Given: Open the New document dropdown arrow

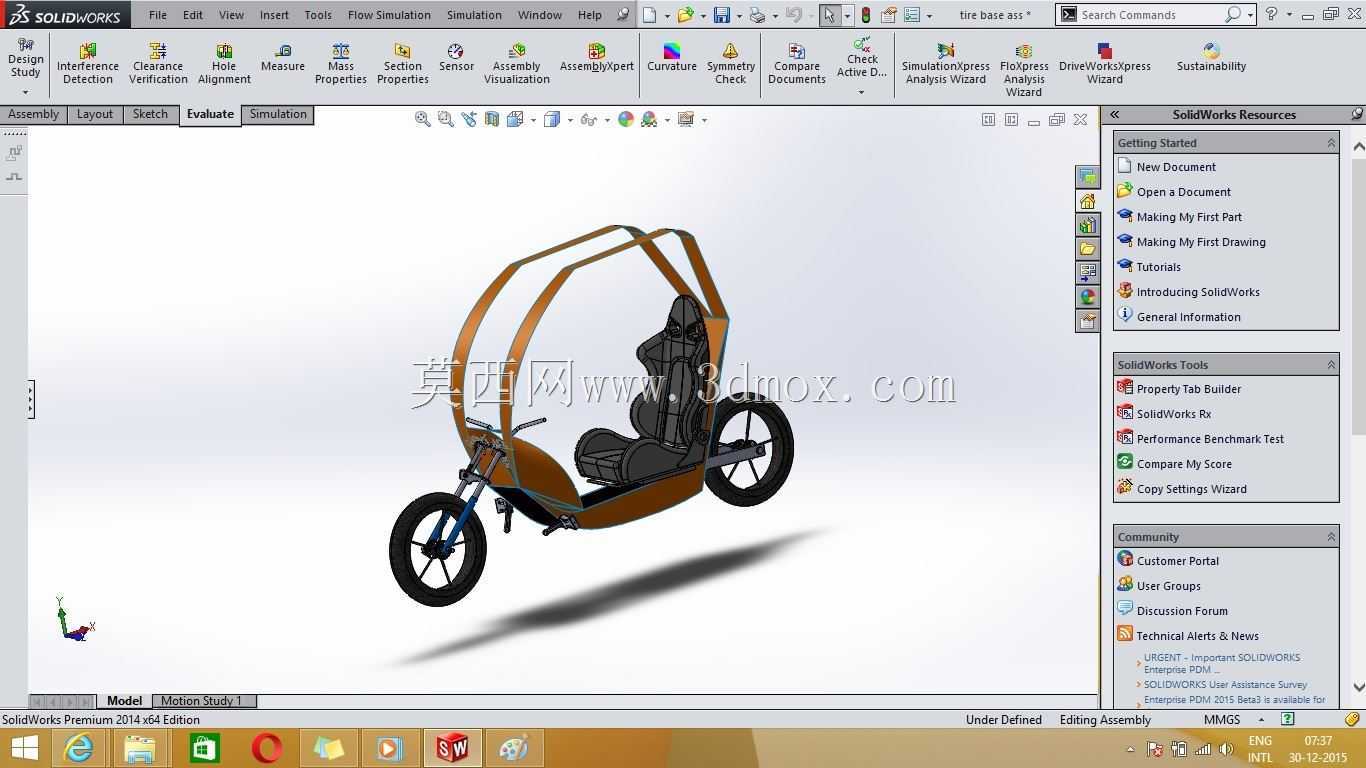Looking at the screenshot, I should click(x=667, y=15).
